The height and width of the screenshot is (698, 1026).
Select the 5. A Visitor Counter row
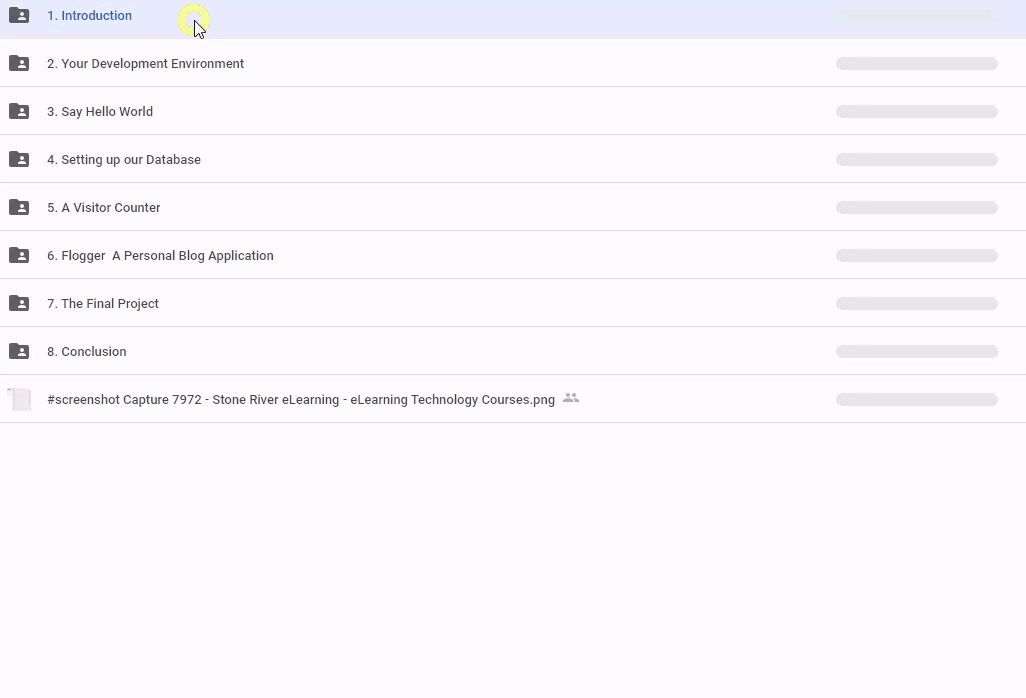tap(104, 208)
